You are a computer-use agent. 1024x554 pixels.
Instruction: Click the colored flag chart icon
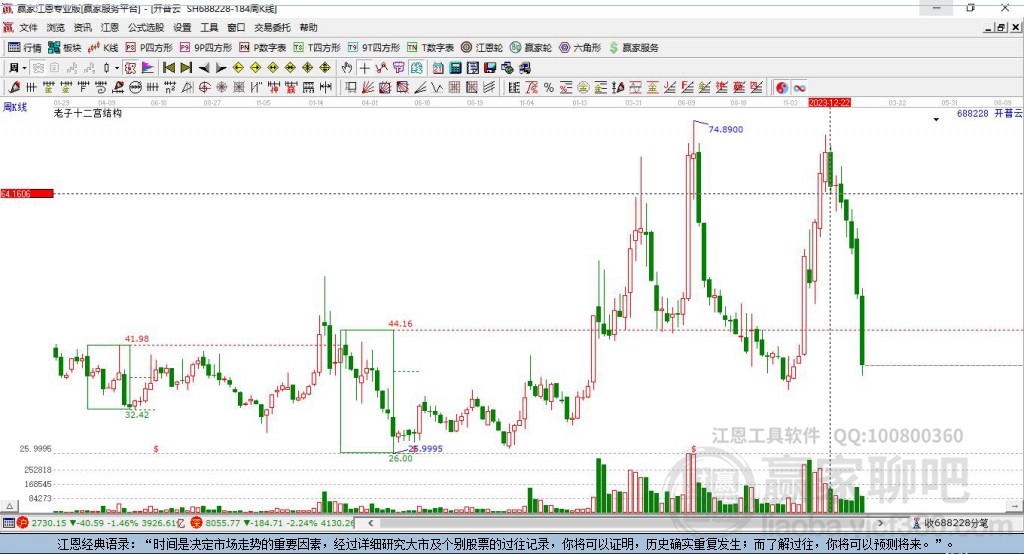tap(148, 68)
